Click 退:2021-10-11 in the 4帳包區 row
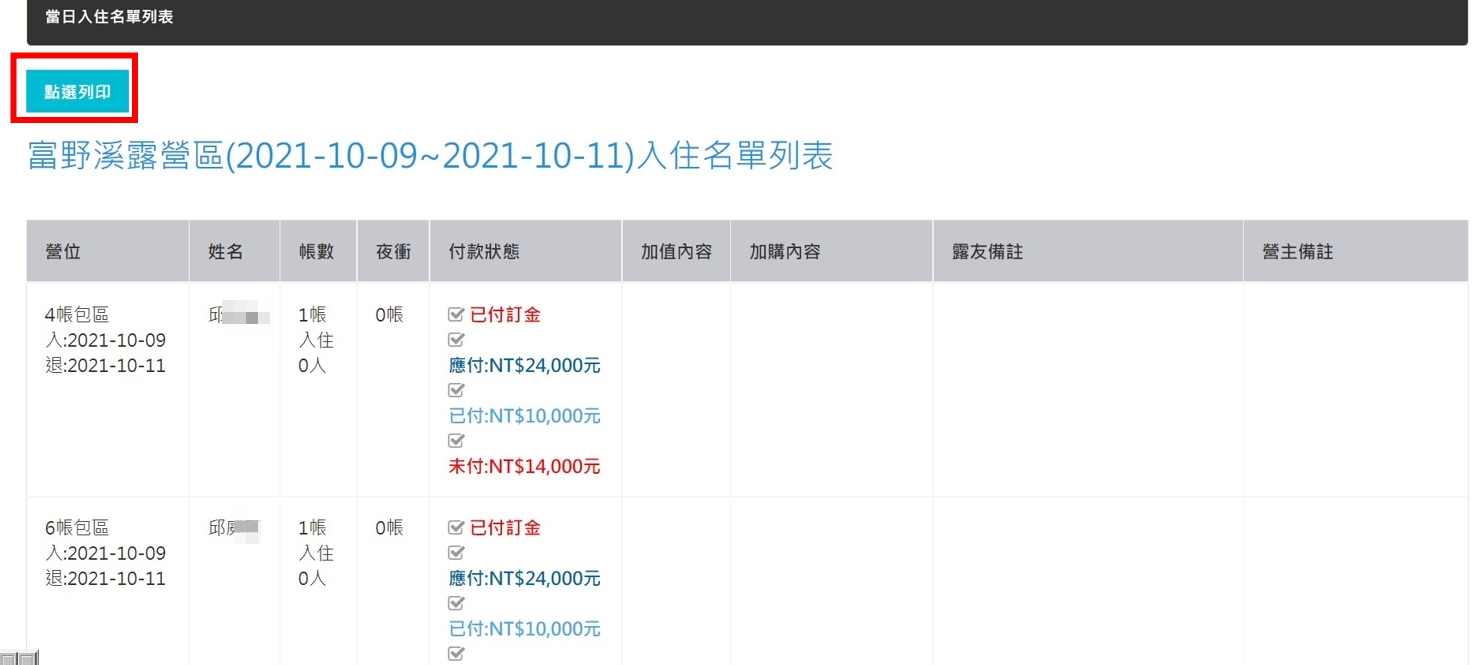The width and height of the screenshot is (1476, 665). tap(106, 365)
